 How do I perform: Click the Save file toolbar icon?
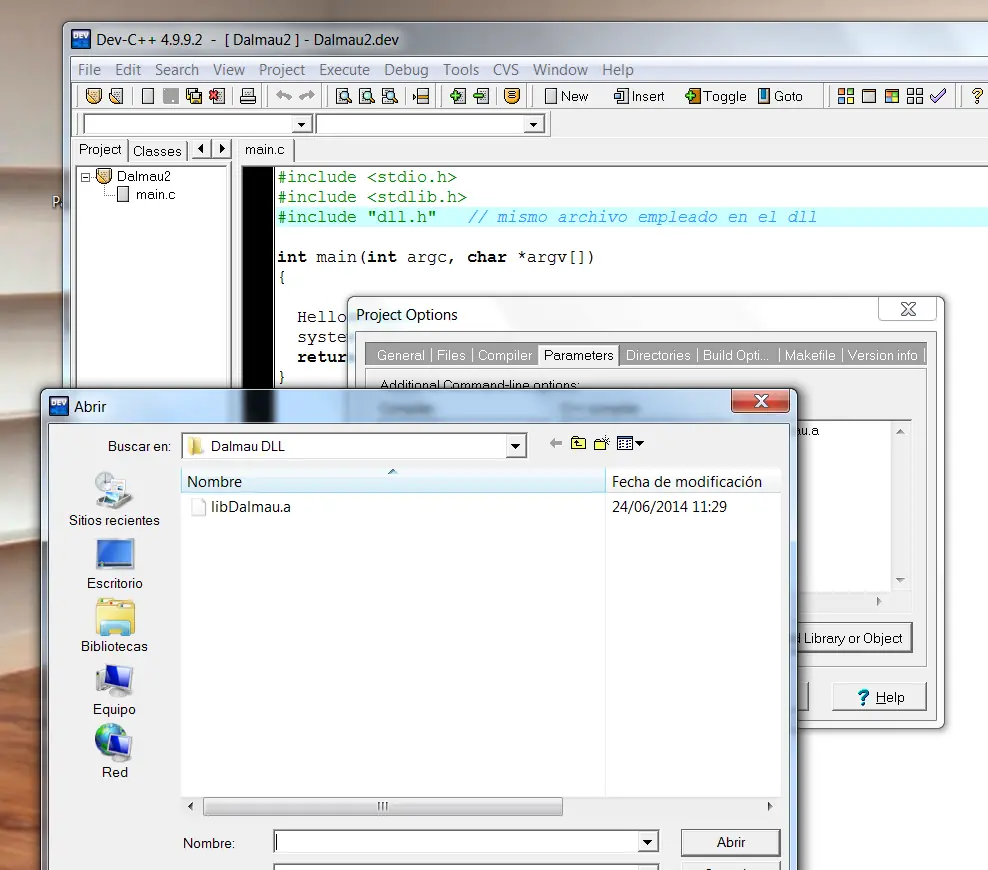(x=171, y=96)
